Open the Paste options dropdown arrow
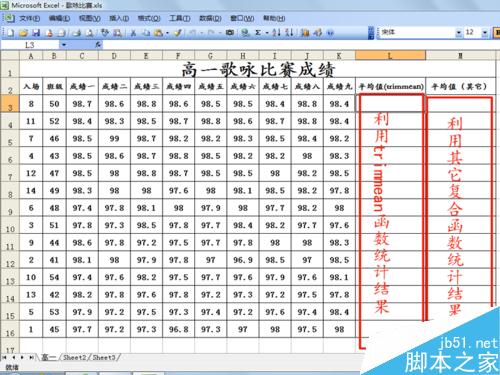 pyautogui.click(x=167, y=33)
